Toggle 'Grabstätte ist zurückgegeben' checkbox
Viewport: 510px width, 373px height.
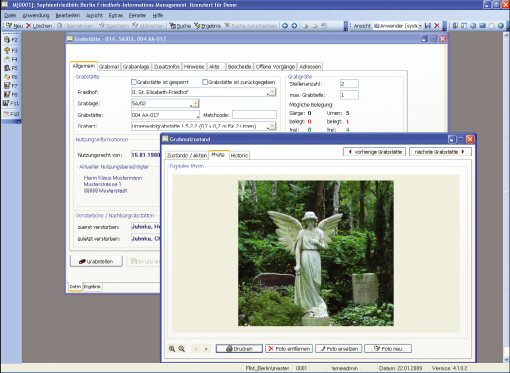point(205,82)
